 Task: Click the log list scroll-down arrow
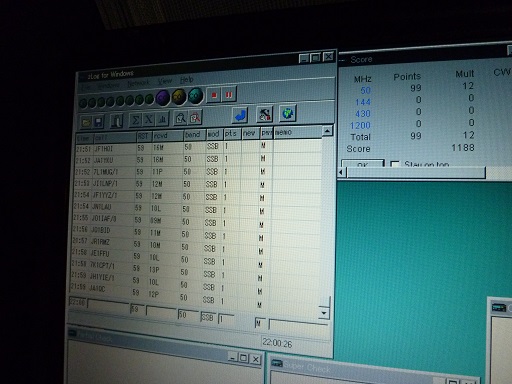(324, 313)
